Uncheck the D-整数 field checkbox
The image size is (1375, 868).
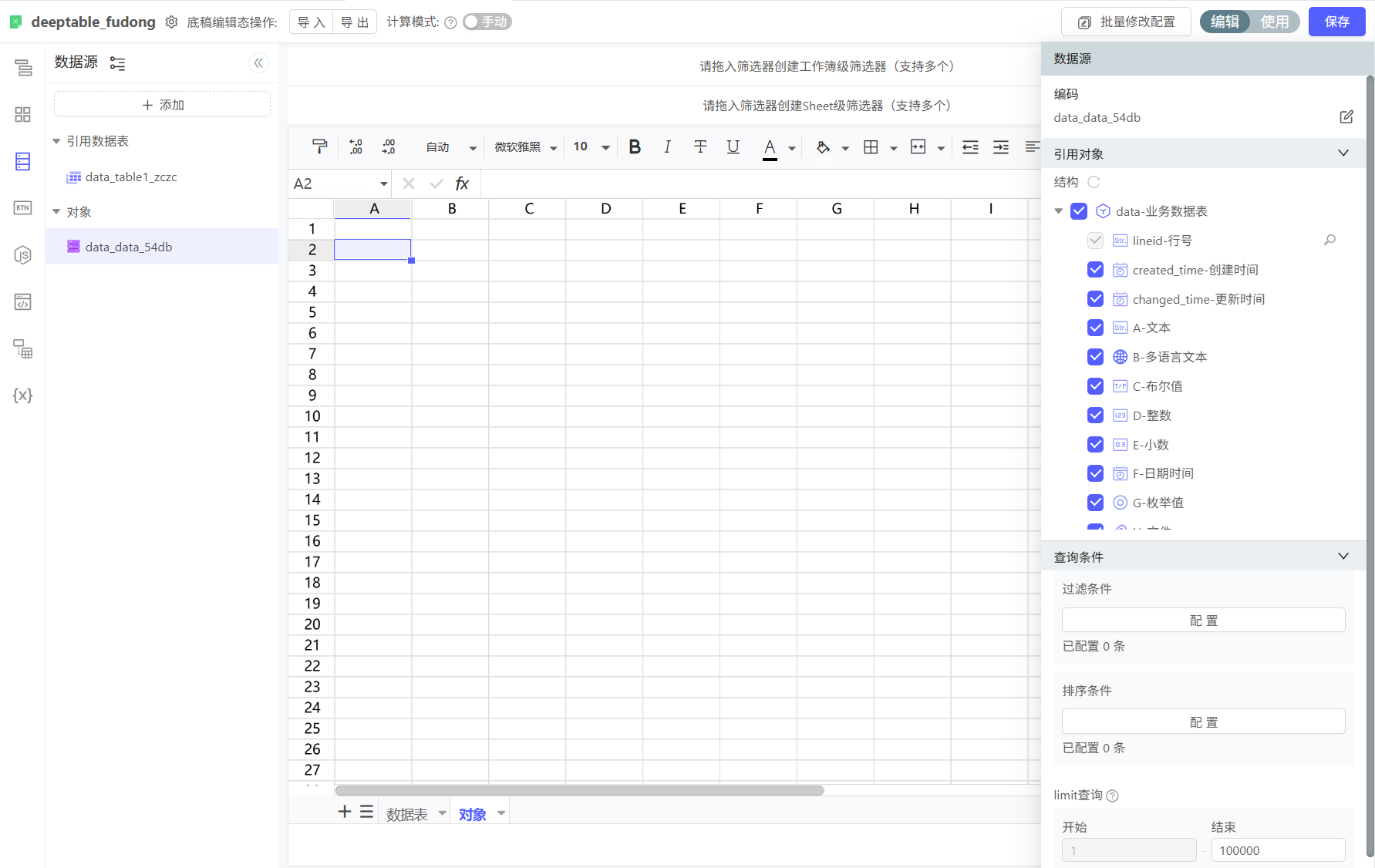[1095, 415]
